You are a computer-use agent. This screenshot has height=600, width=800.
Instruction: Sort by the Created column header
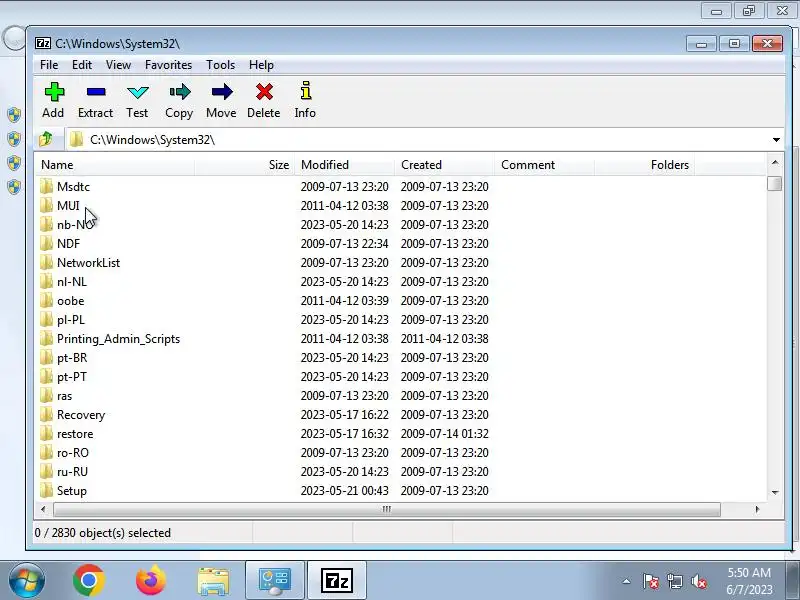click(x=444, y=165)
